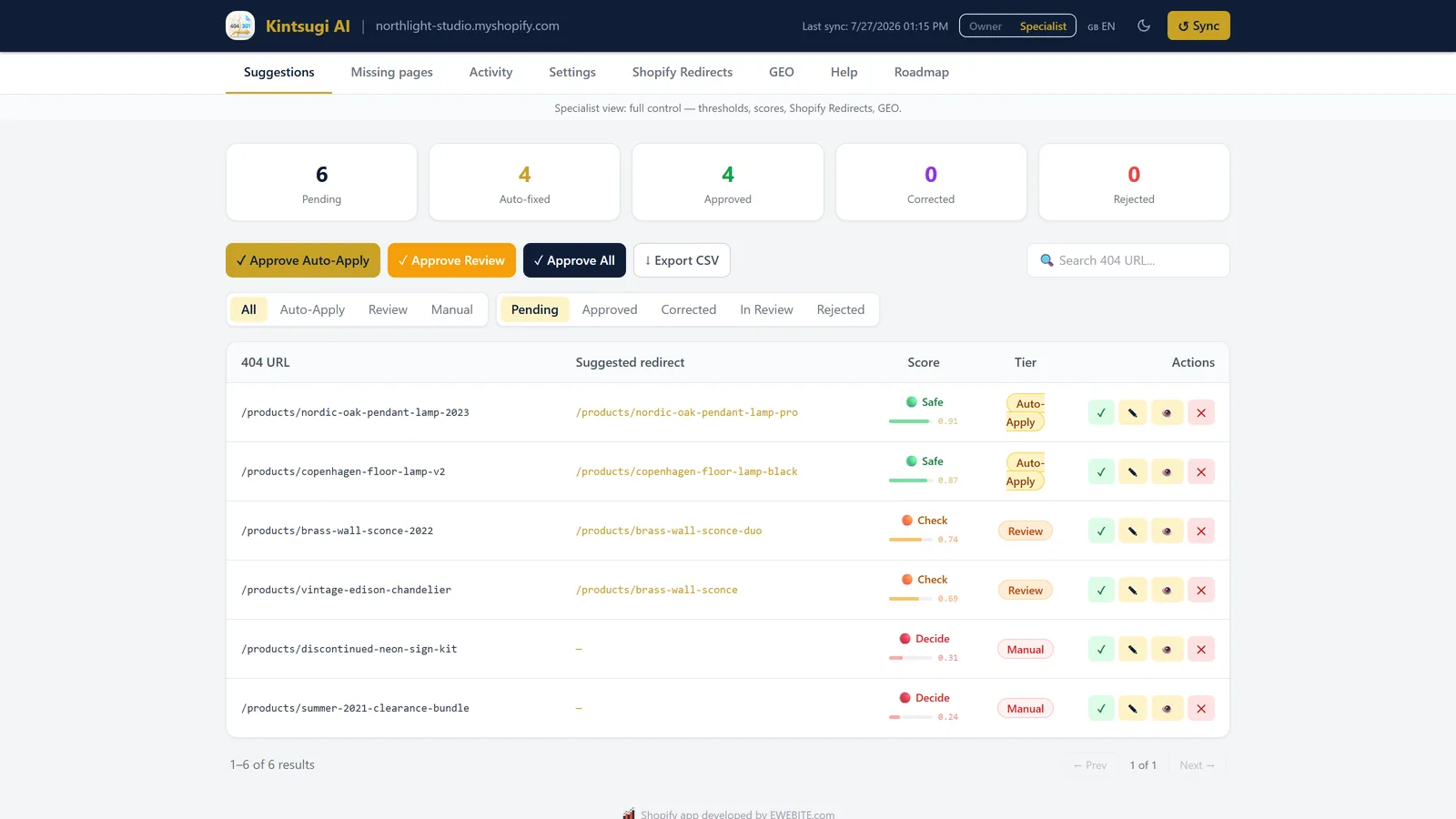The image size is (1456, 819).
Task: Switch to Specialist view
Action: [1043, 26]
